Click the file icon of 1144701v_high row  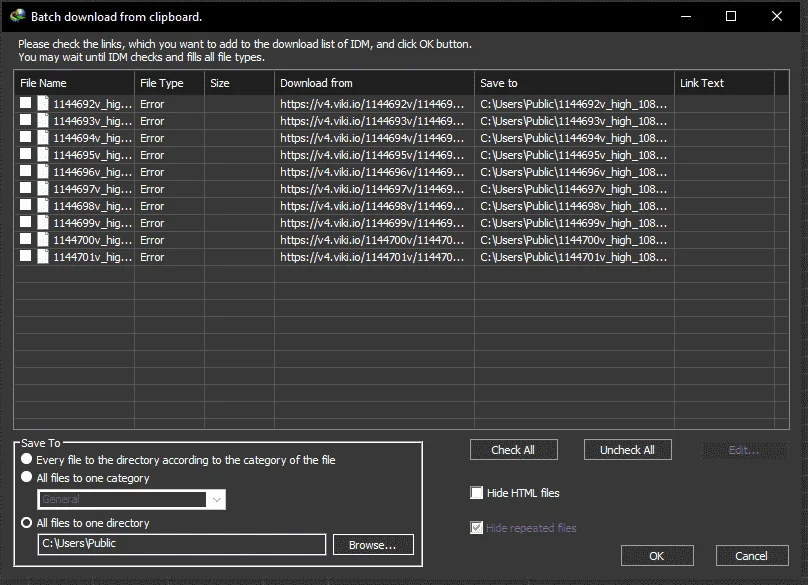tap(43, 257)
